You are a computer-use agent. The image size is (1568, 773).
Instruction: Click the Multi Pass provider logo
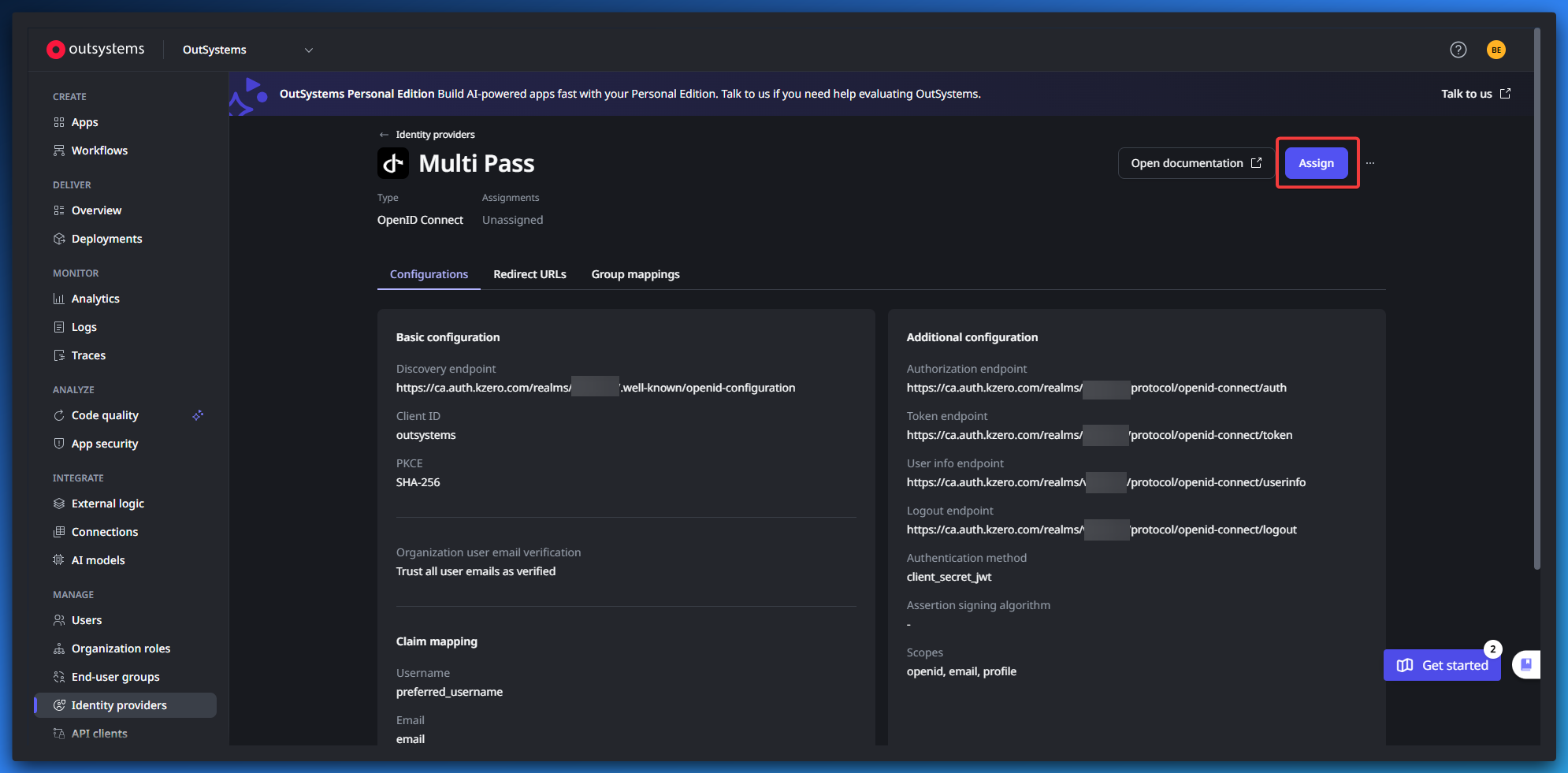tap(392, 163)
